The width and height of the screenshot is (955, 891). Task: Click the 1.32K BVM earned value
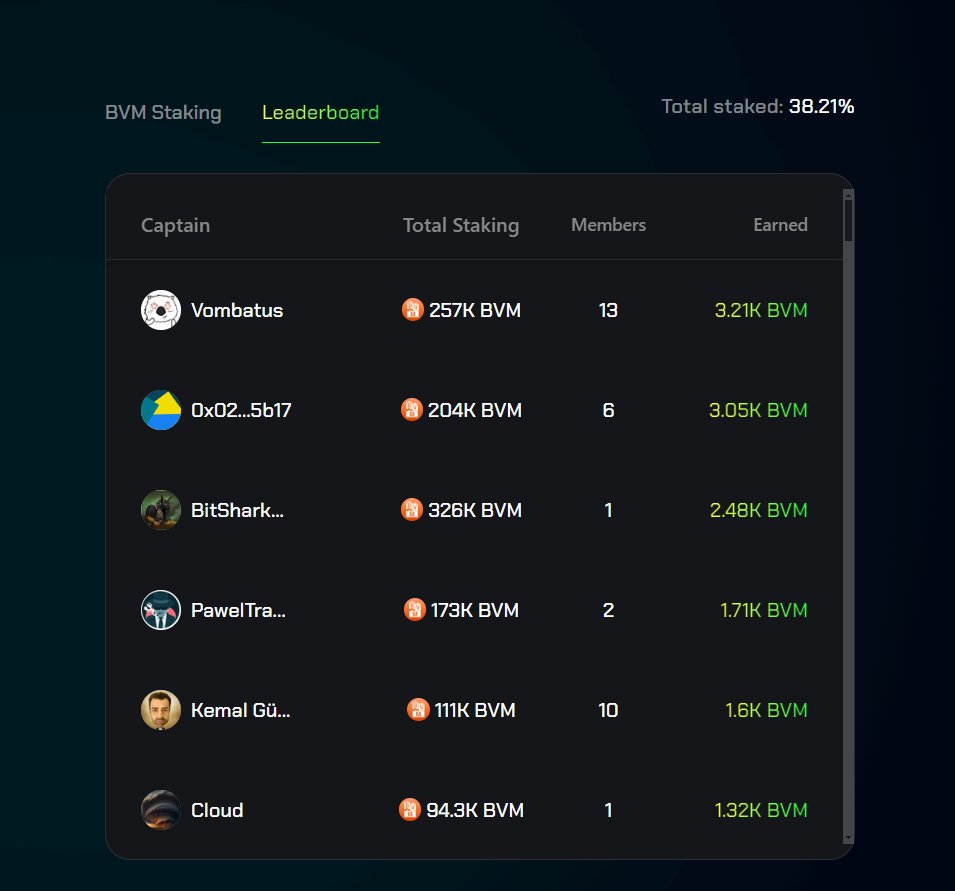pyautogui.click(x=761, y=810)
